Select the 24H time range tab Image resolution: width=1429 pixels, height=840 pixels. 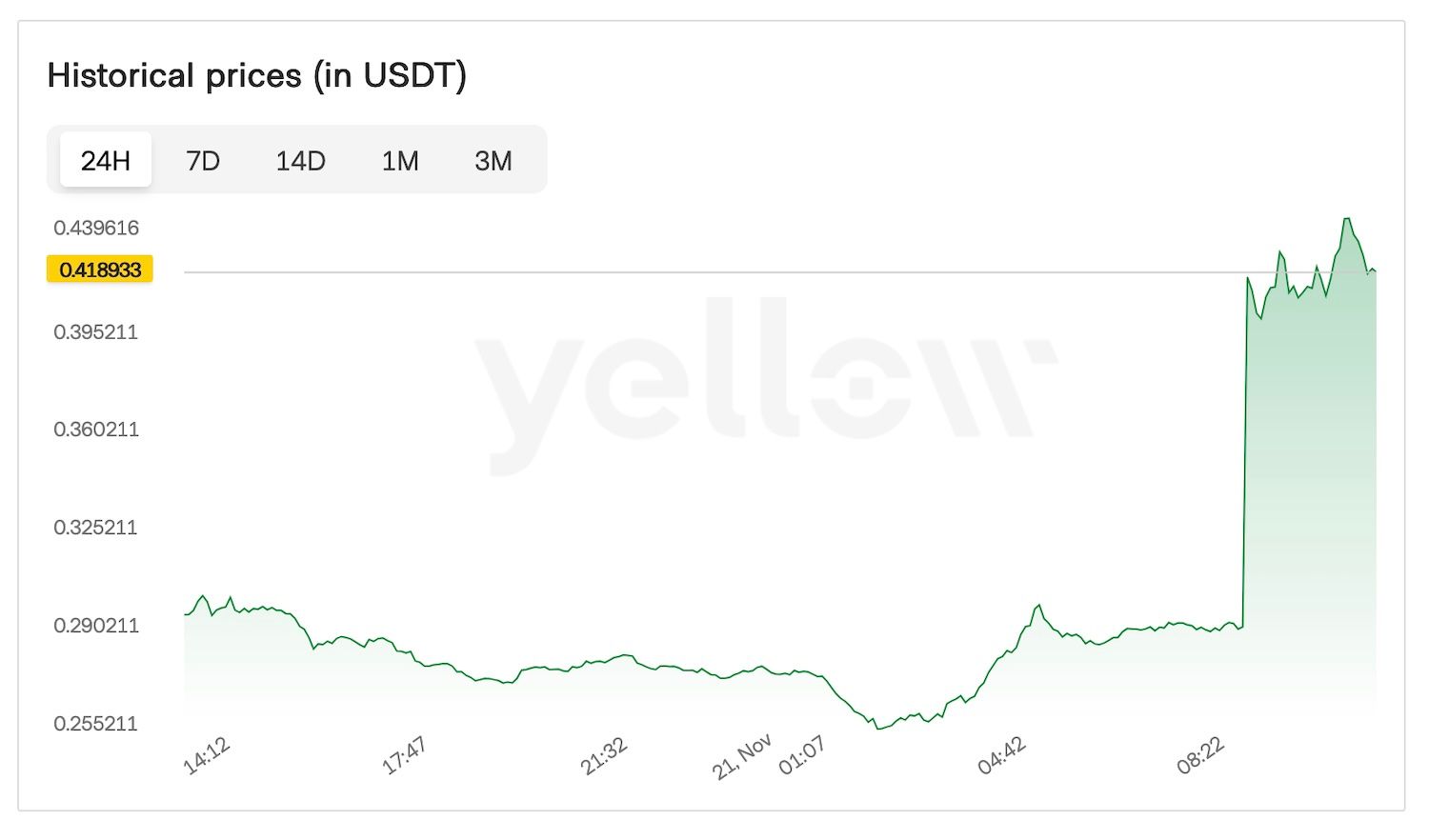tap(105, 160)
